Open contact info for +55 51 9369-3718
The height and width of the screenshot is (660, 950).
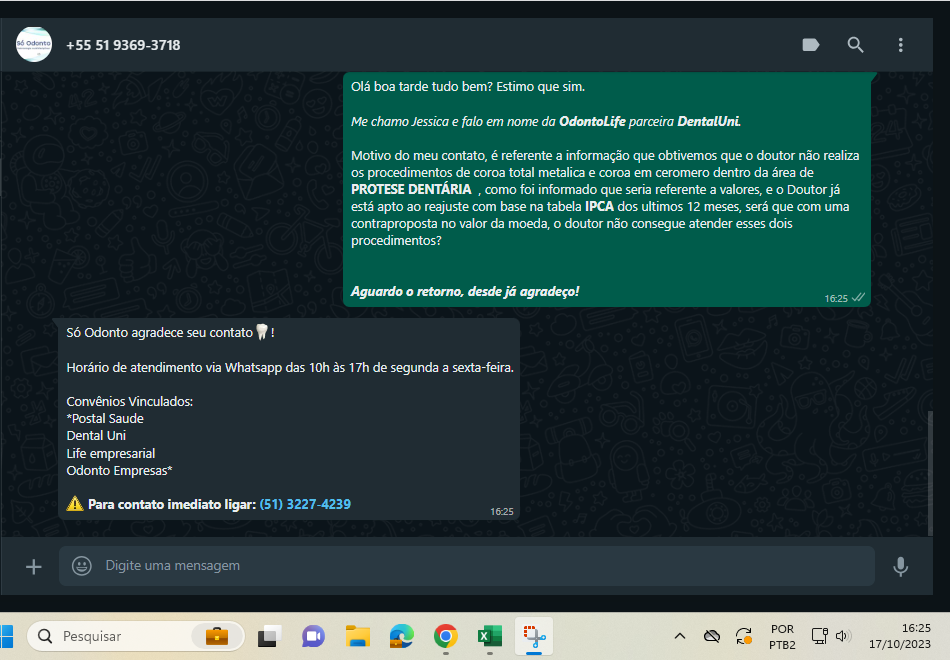(123, 45)
